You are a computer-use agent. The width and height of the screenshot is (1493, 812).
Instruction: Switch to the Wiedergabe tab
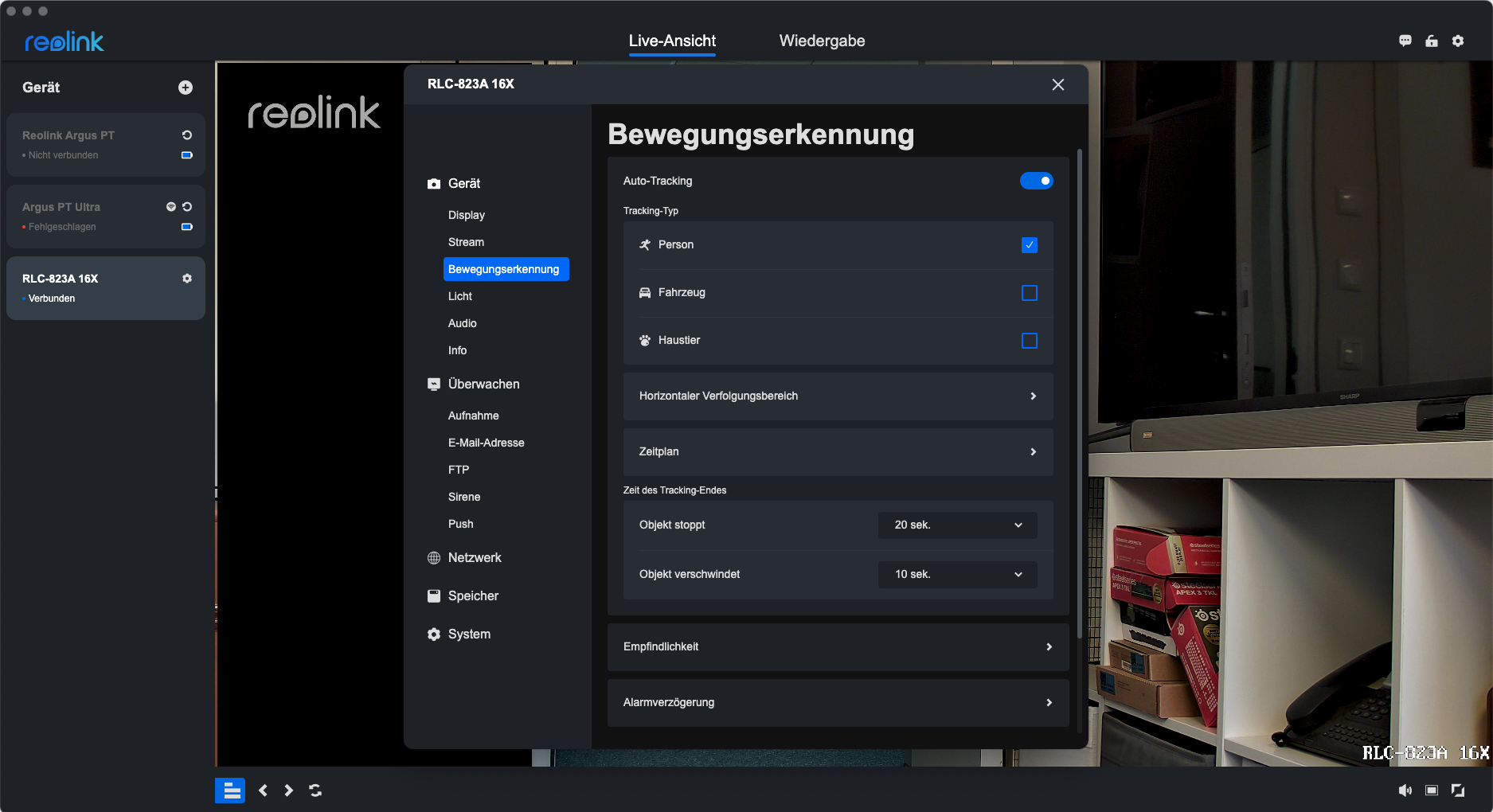point(822,41)
